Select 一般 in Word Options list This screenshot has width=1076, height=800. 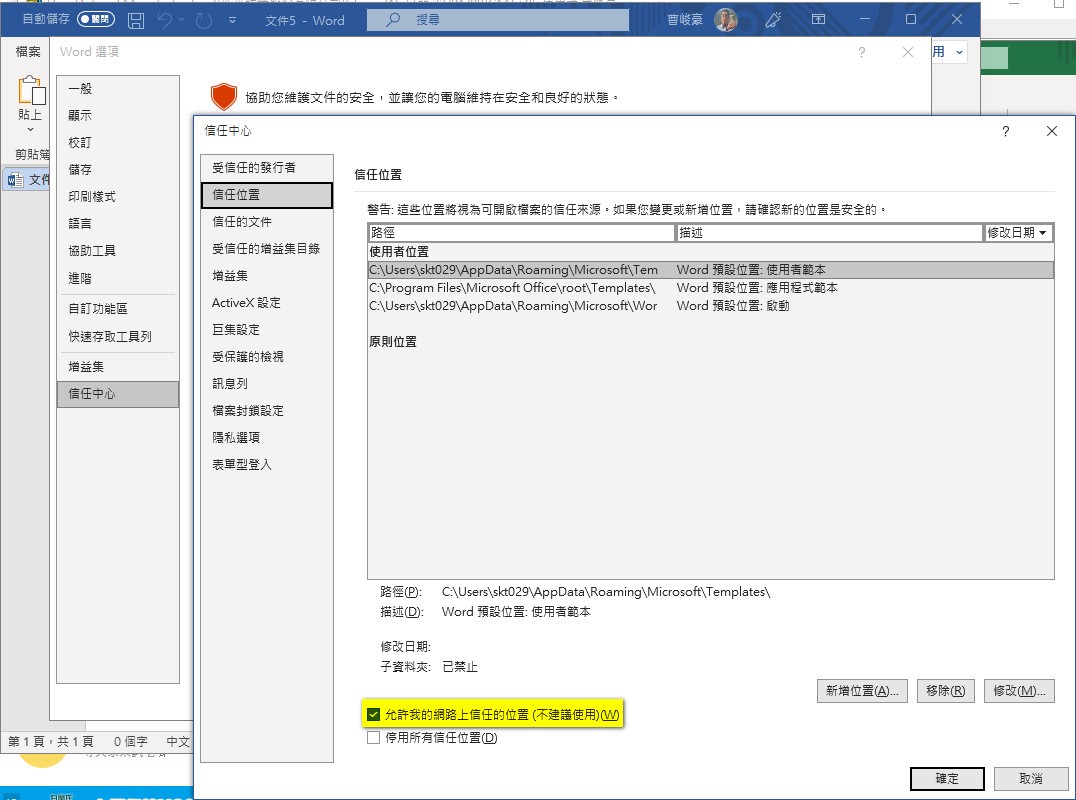pyautogui.click(x=118, y=89)
